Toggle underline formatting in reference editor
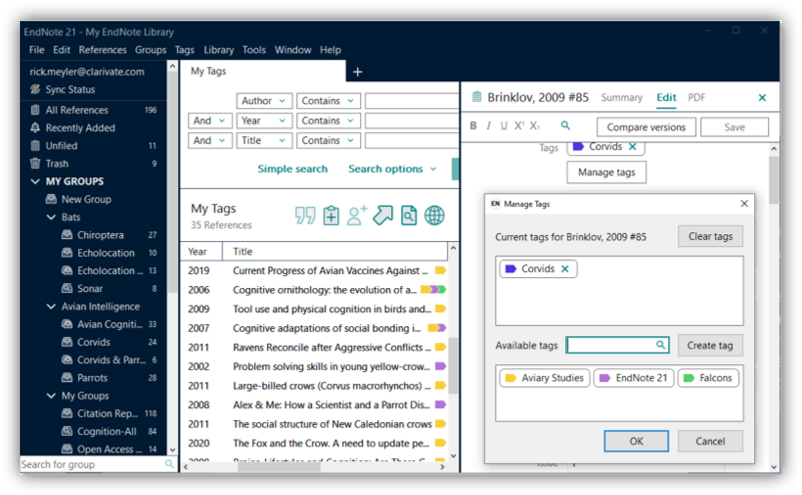 [x=504, y=126]
